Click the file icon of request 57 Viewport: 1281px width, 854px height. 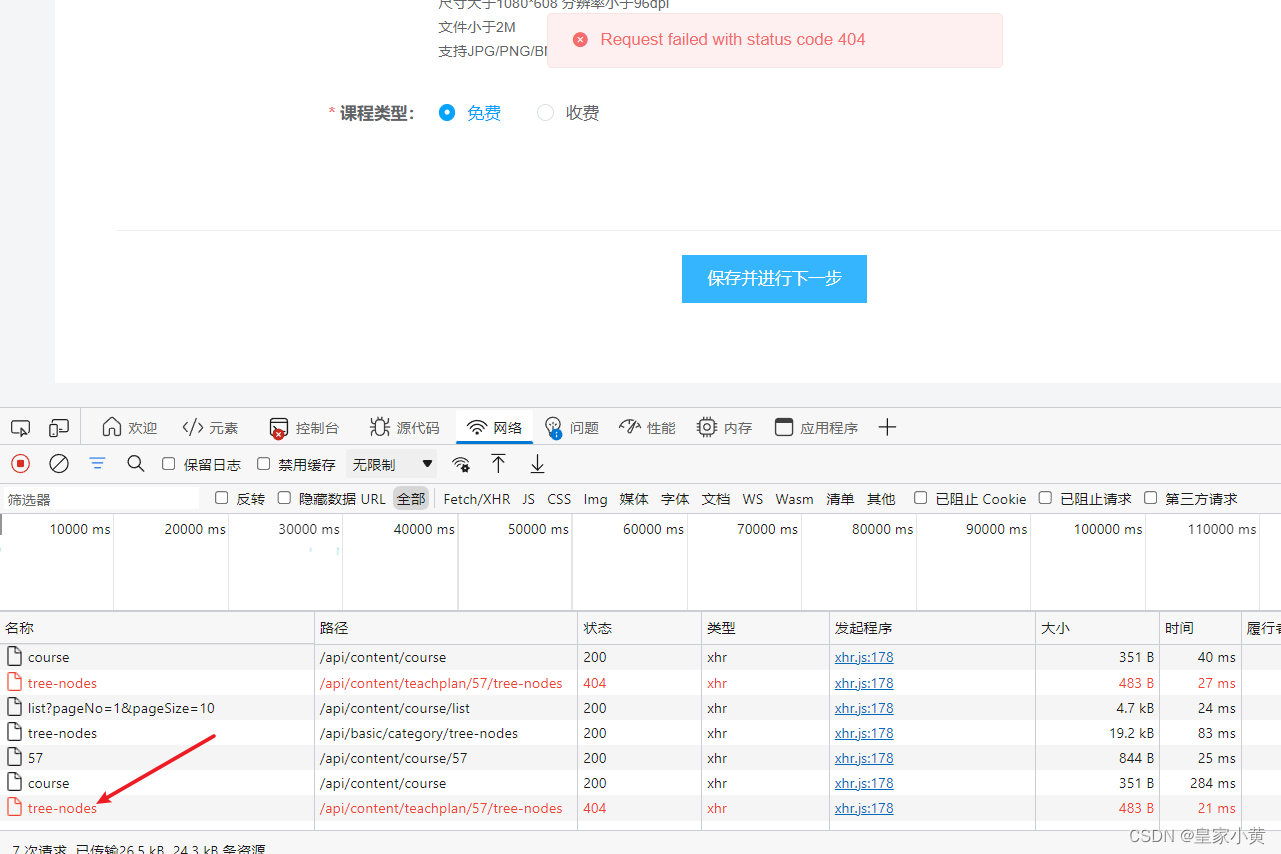pos(14,757)
